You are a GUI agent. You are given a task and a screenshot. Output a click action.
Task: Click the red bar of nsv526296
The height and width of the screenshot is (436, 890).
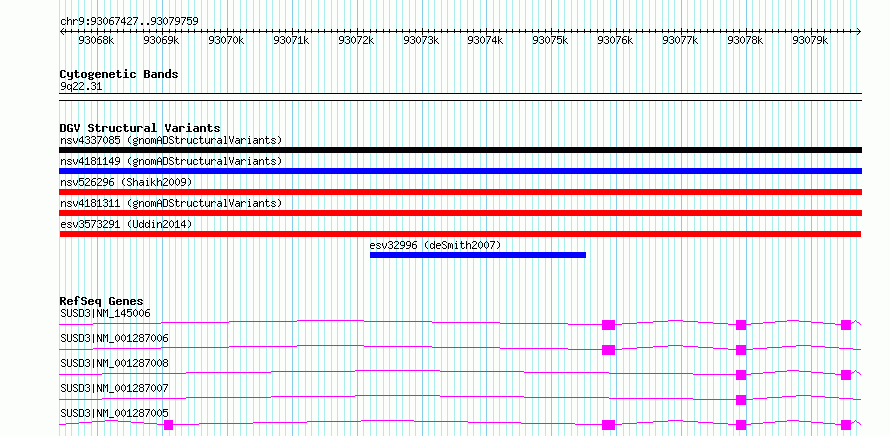[x=460, y=192]
